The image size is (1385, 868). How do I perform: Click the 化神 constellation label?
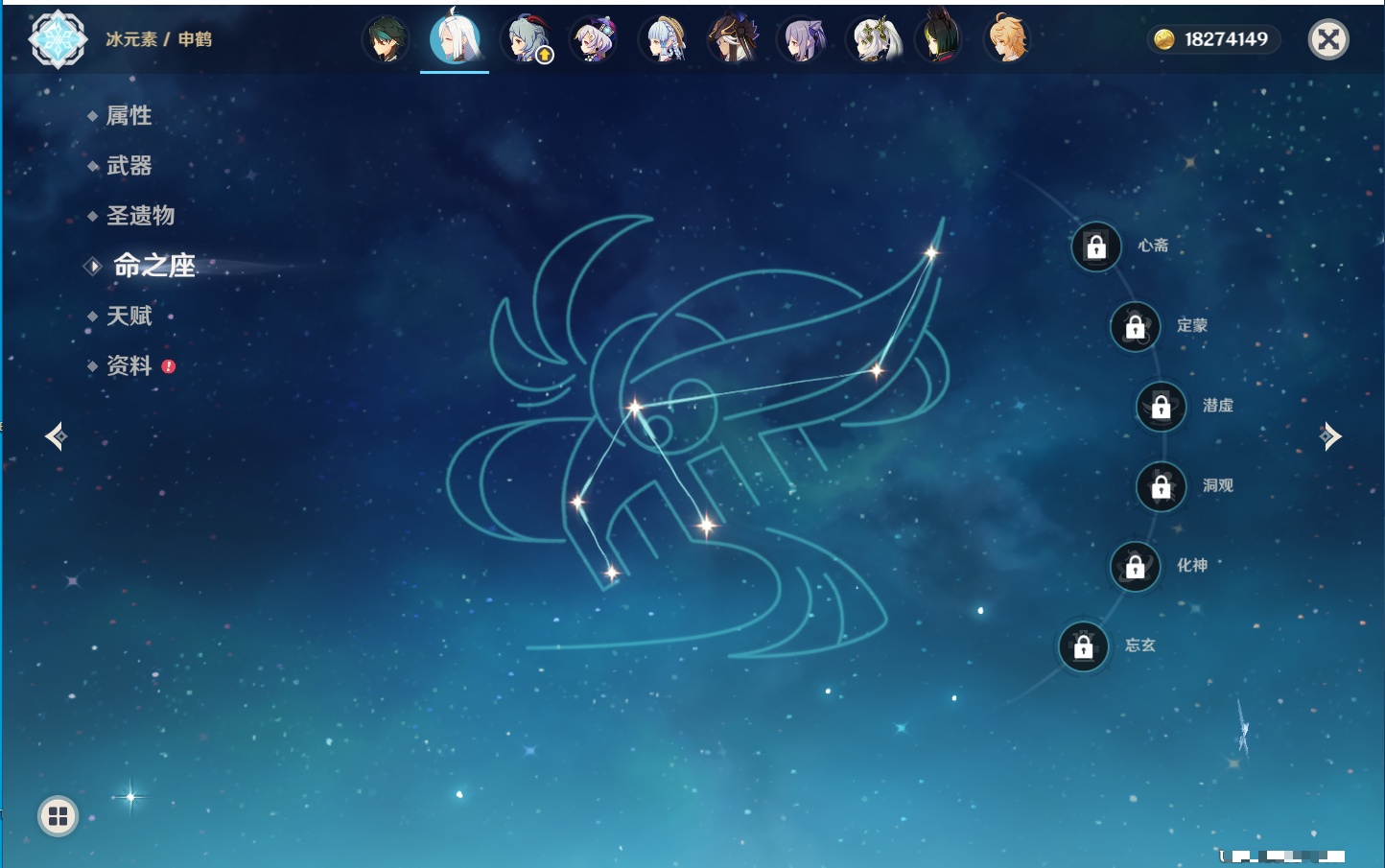click(x=1192, y=566)
